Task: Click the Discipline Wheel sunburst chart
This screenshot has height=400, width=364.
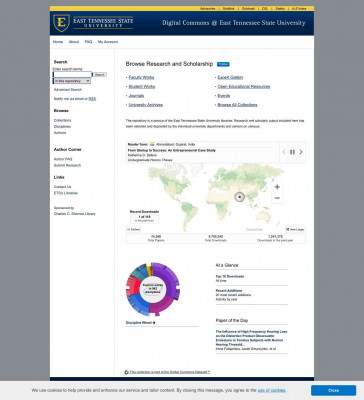Action: pyautogui.click(x=153, y=289)
